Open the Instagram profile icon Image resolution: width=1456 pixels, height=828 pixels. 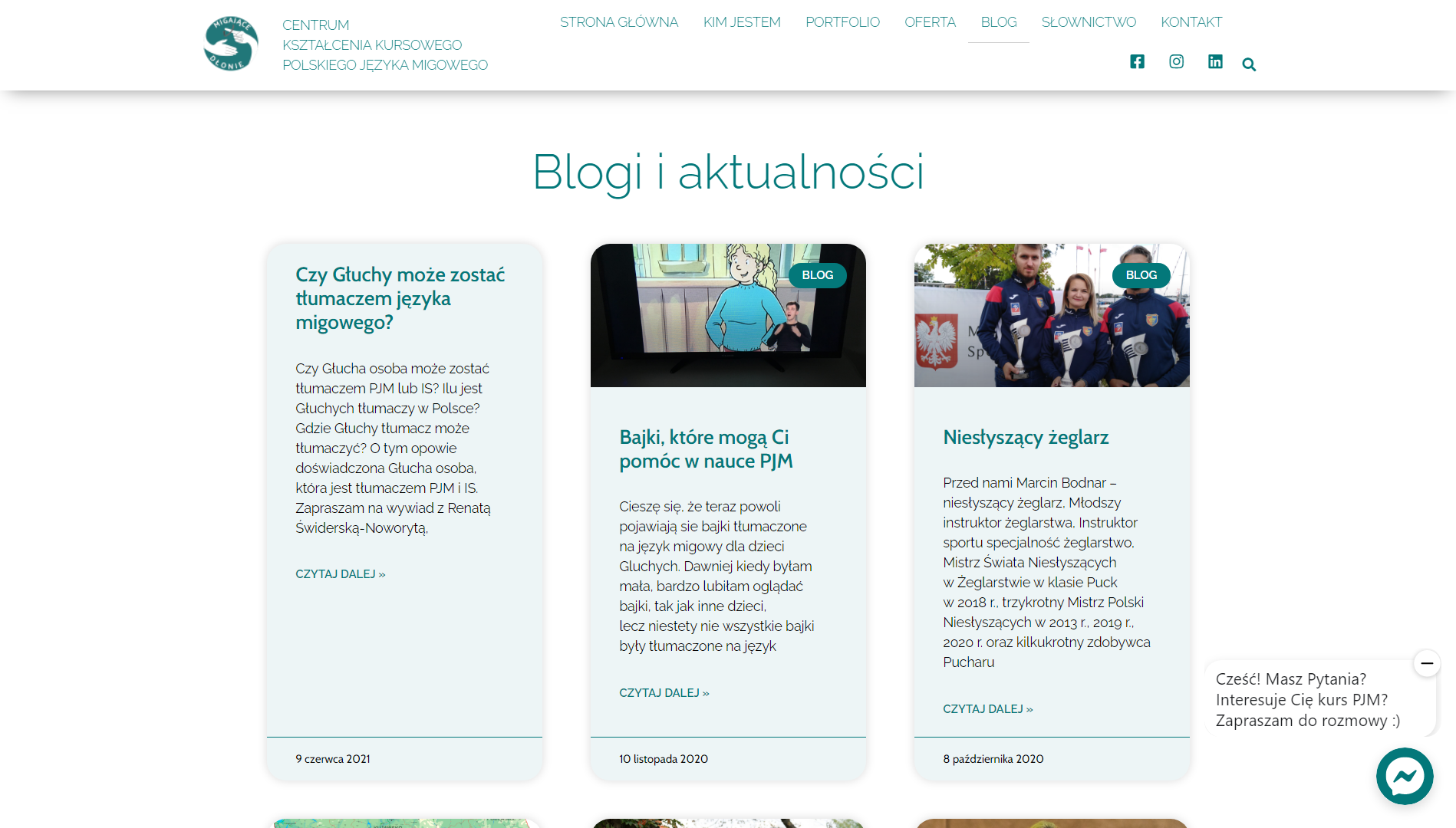(1176, 62)
